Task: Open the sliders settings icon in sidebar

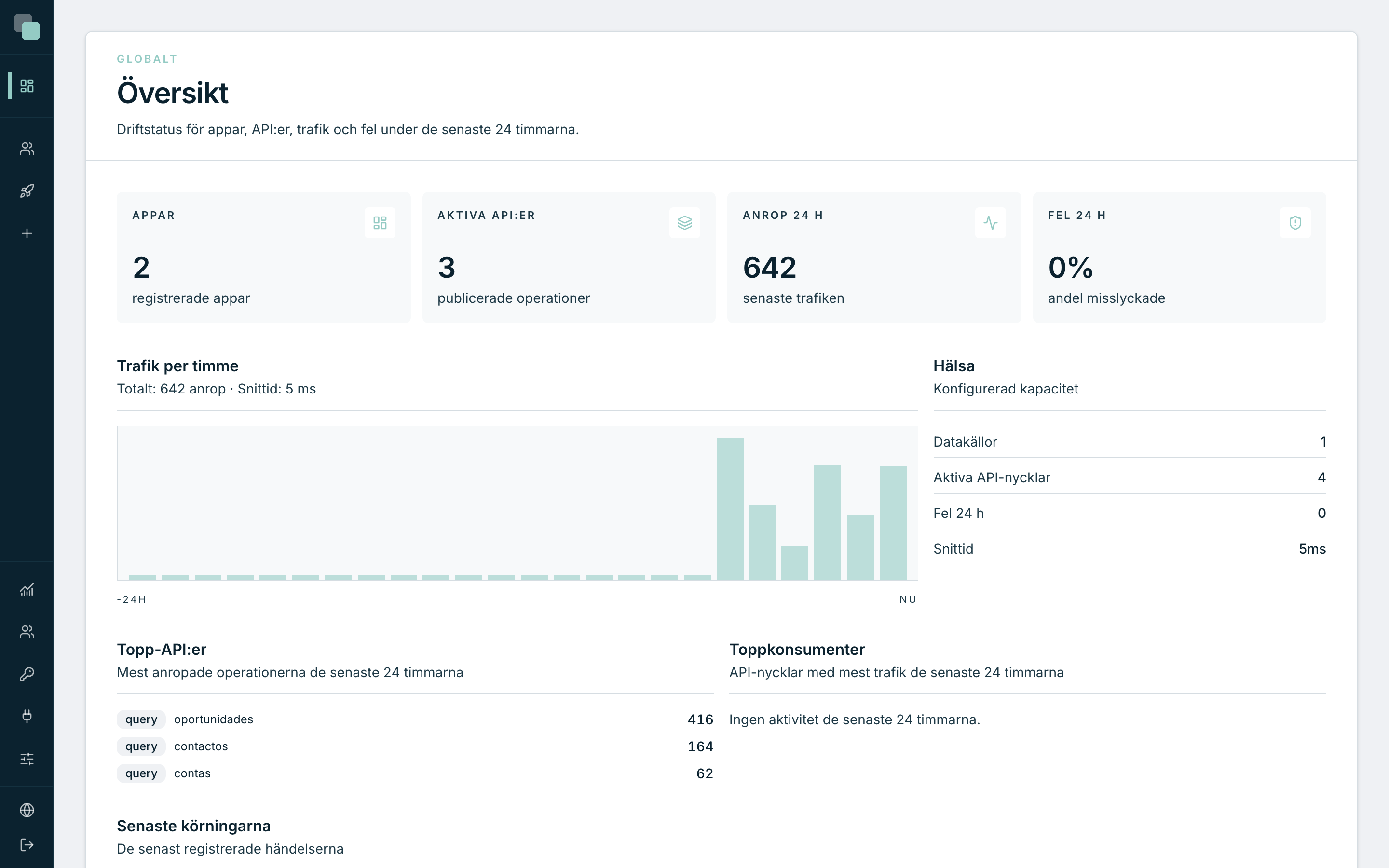Action: pyautogui.click(x=27, y=759)
